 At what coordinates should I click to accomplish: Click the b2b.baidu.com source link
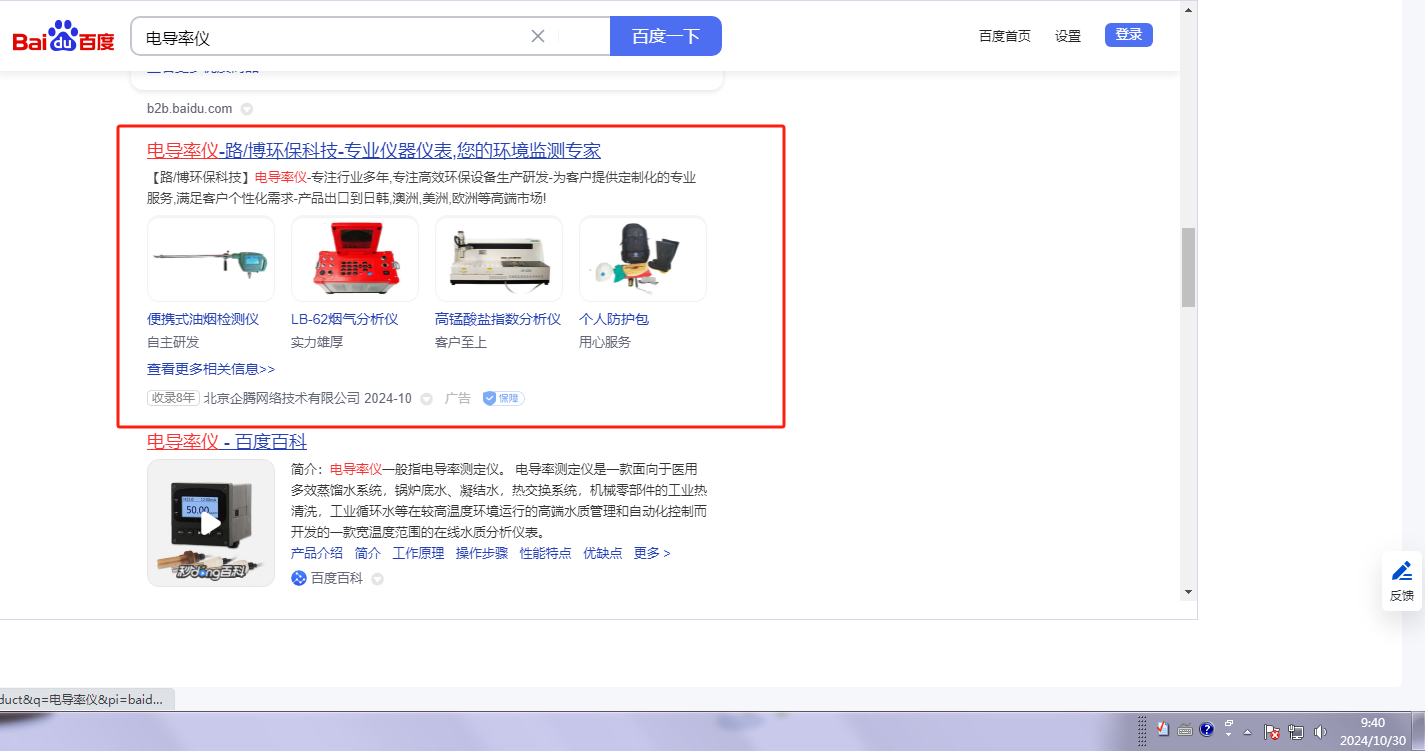[x=190, y=108]
